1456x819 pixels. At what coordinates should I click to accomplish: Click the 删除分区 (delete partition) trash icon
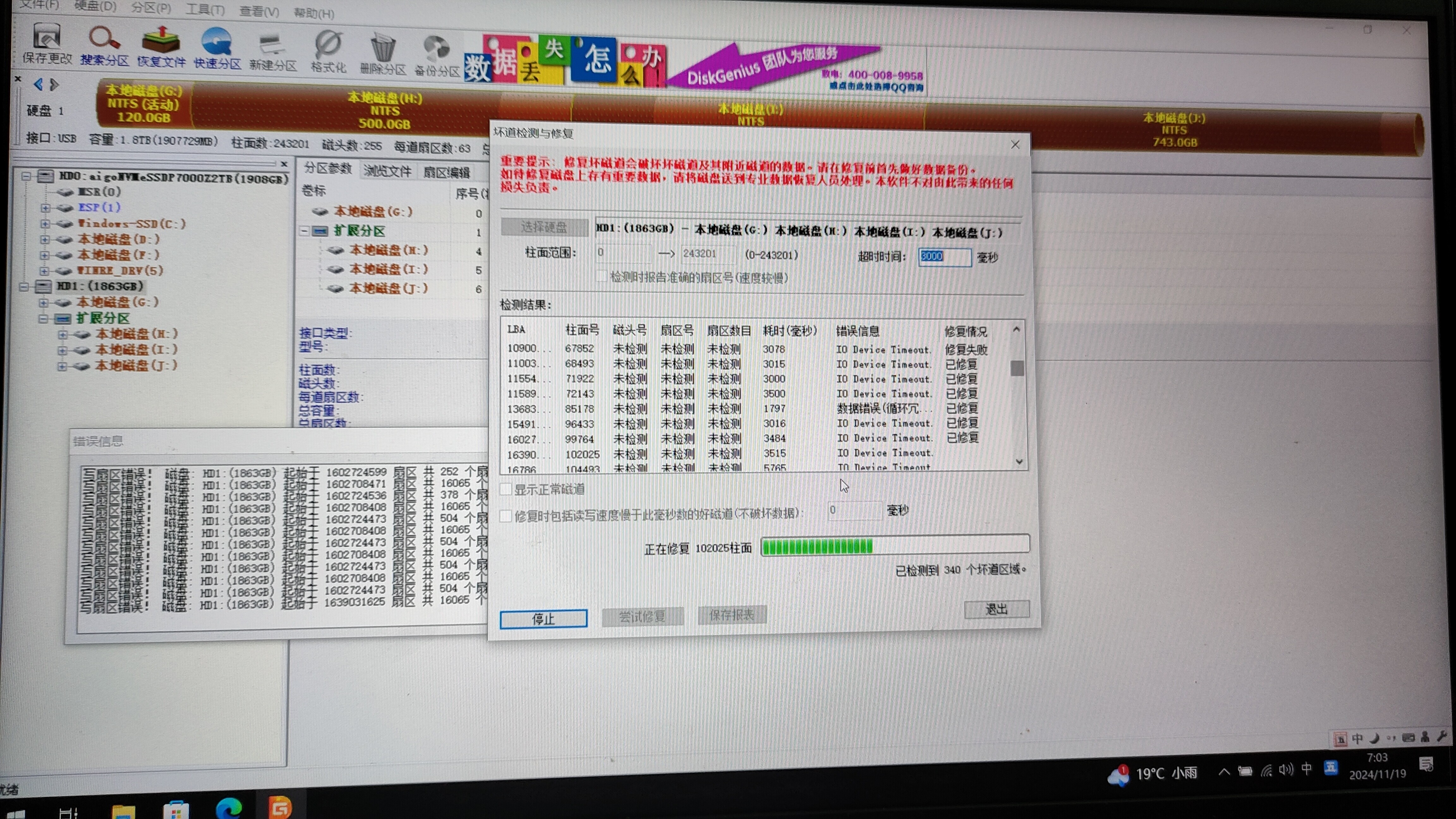tap(383, 49)
